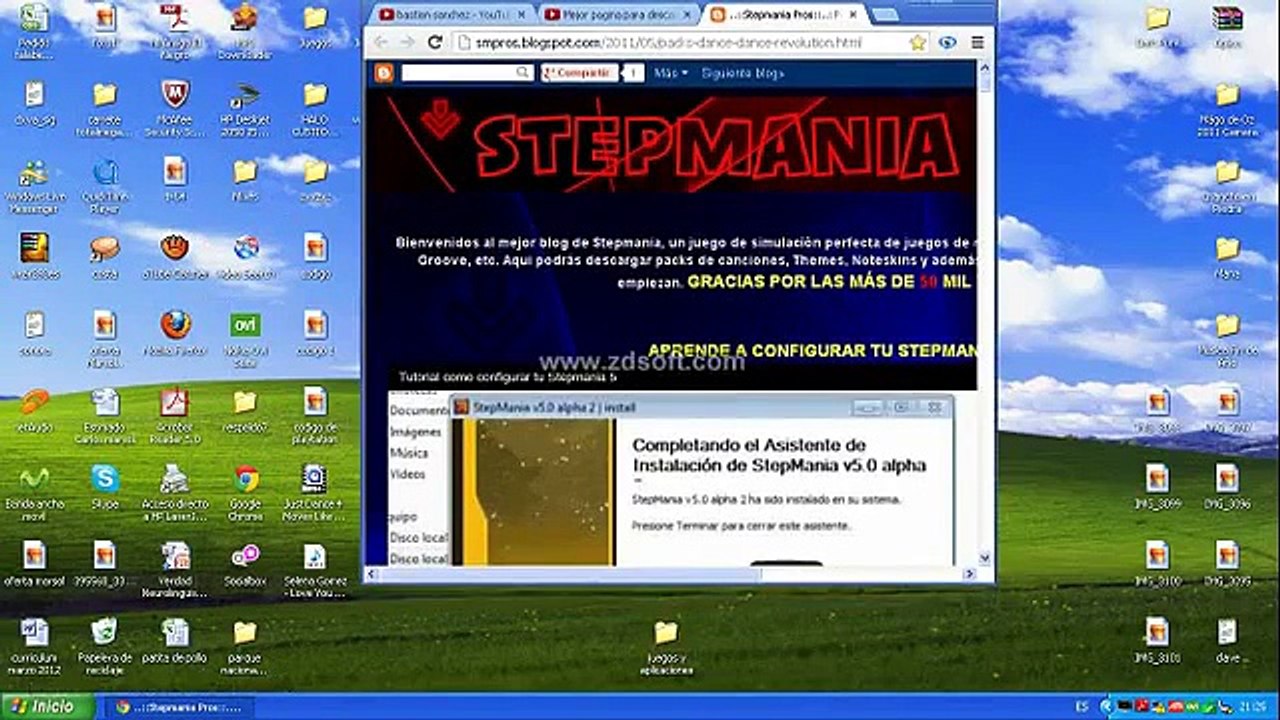
Task: Bookmark this page with the star icon
Action: (x=918, y=43)
